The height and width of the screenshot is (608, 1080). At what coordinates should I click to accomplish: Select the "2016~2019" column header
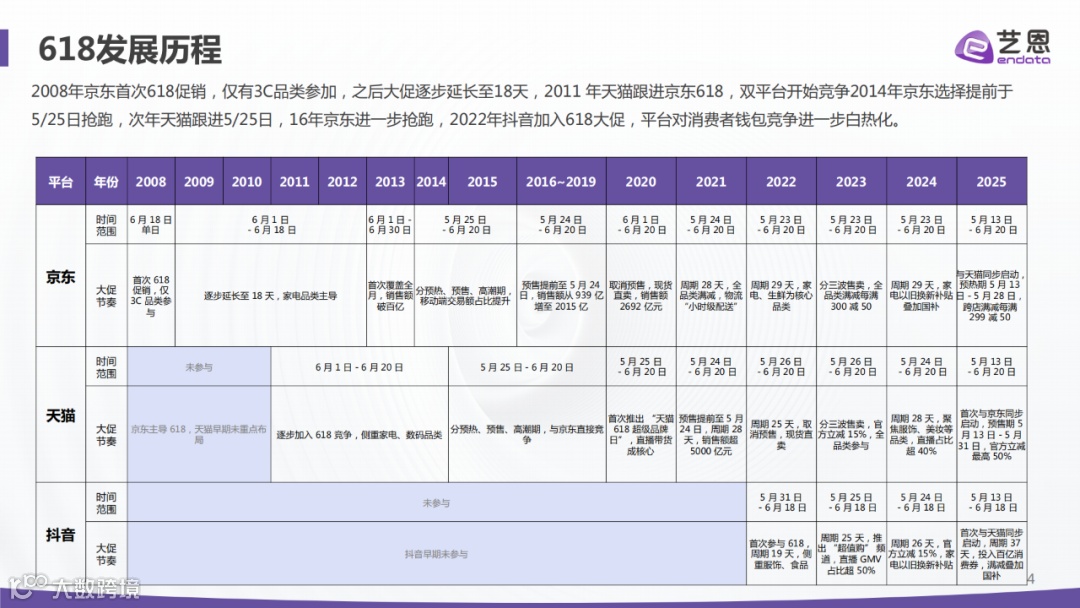pos(561,182)
